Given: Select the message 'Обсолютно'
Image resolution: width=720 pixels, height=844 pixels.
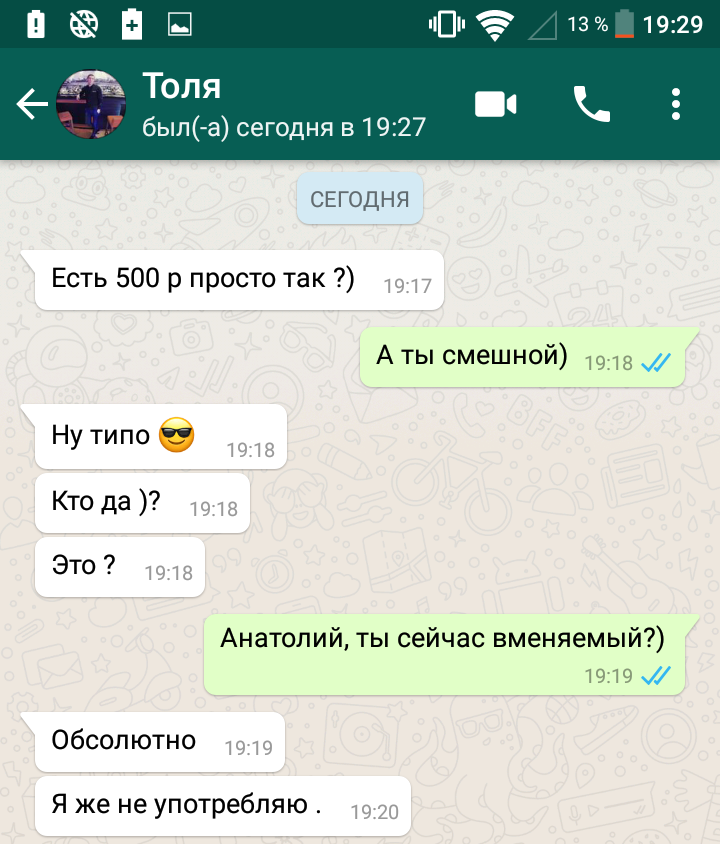Looking at the screenshot, I should 159,742.
